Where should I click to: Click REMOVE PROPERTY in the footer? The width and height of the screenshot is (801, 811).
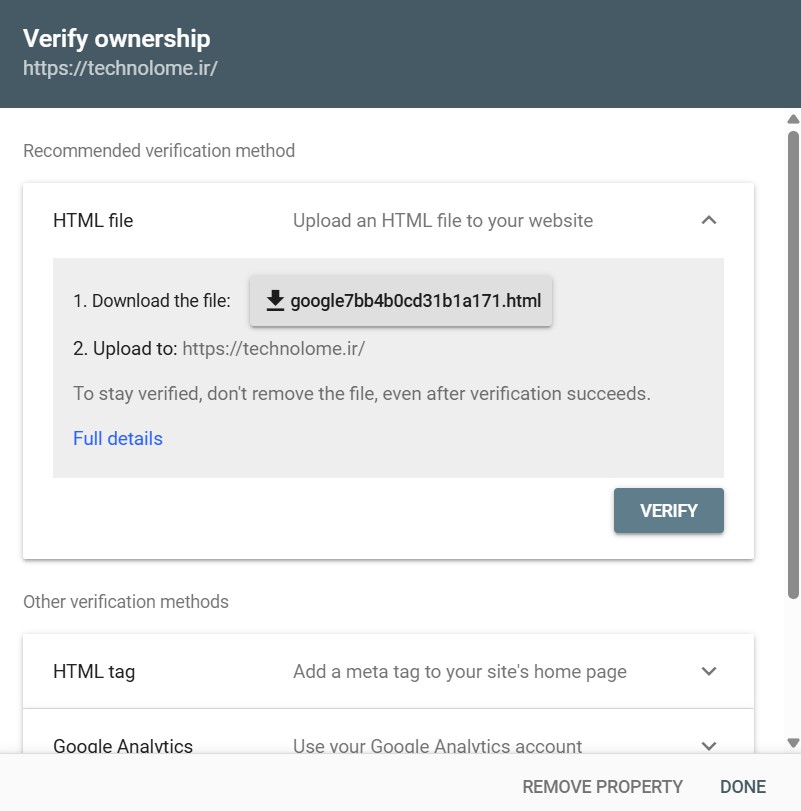pos(602,787)
